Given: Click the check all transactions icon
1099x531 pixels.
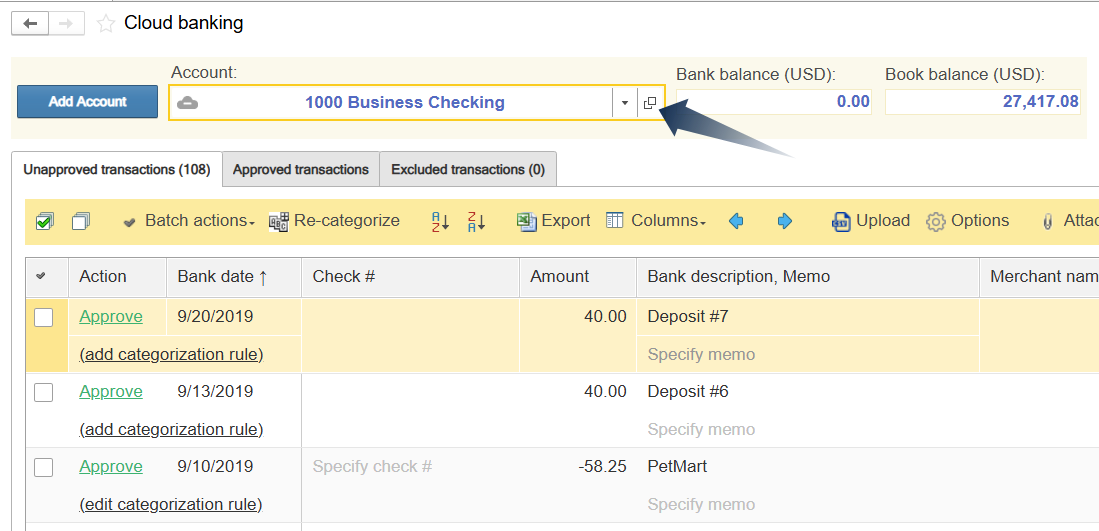Looking at the screenshot, I should click(x=45, y=221).
